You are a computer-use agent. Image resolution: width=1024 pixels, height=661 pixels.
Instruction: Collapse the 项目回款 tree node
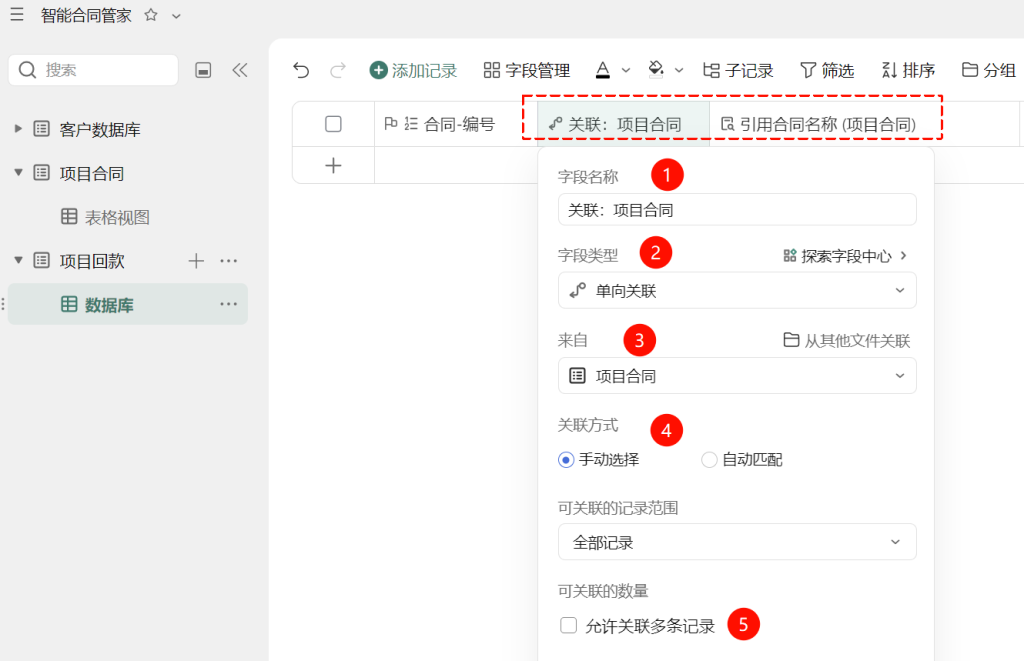18,261
